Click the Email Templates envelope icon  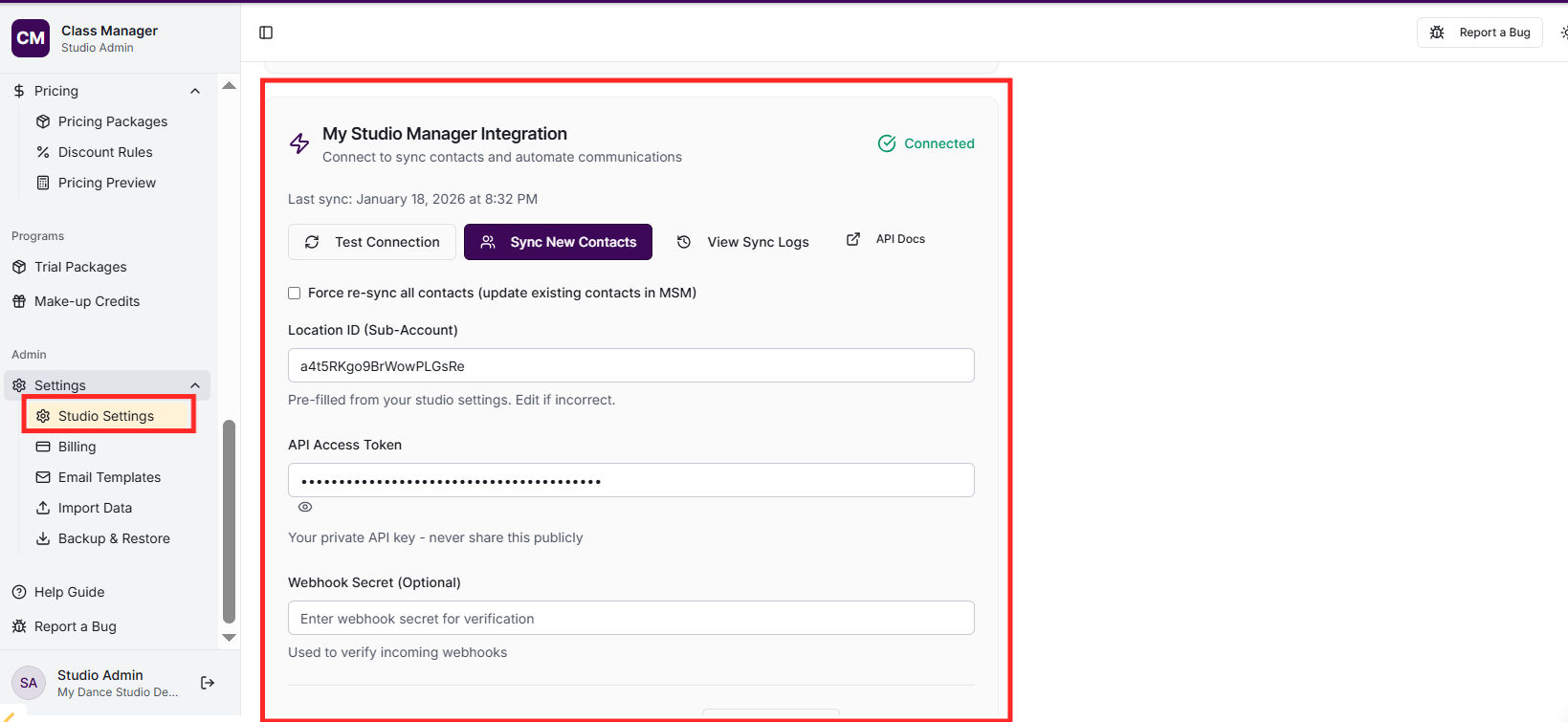(x=43, y=477)
